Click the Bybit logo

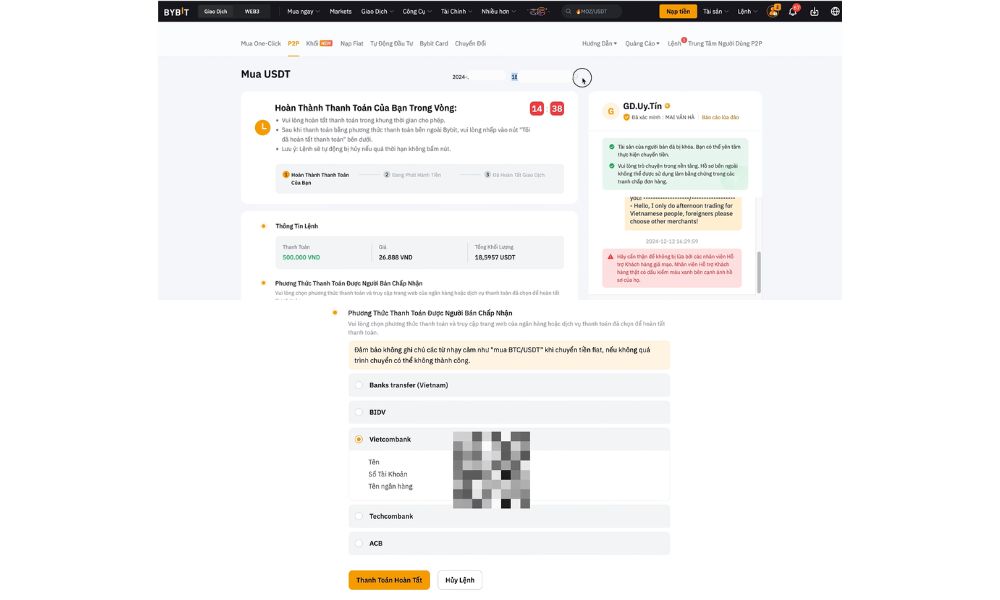coord(177,11)
